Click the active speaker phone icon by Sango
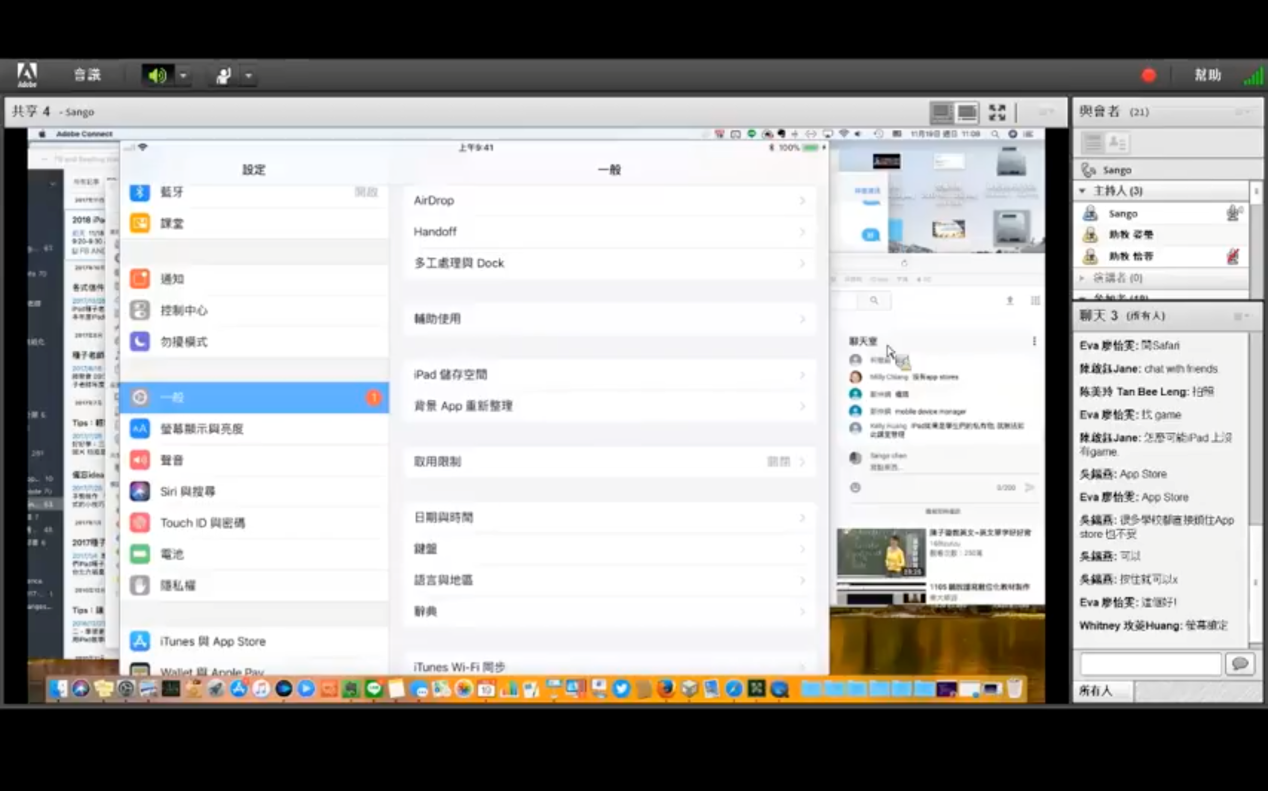This screenshot has width=1268, height=791. click(x=1089, y=170)
